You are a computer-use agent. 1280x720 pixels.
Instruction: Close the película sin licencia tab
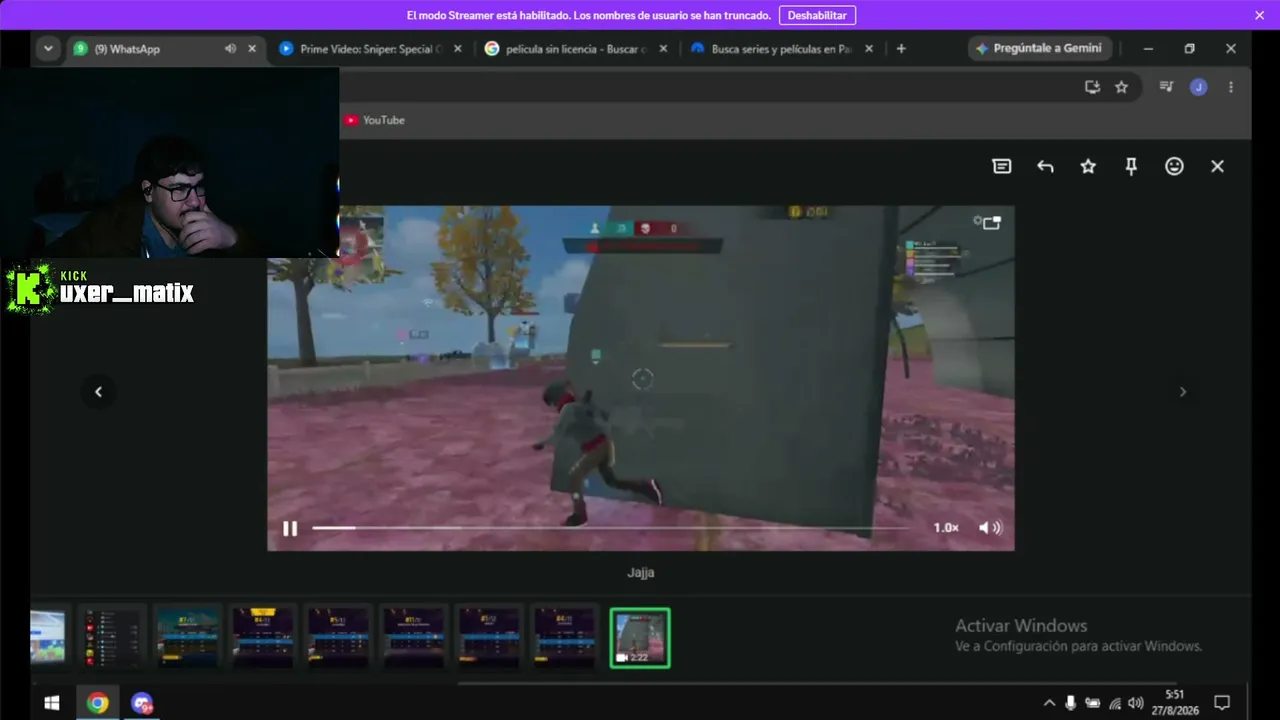click(x=663, y=49)
